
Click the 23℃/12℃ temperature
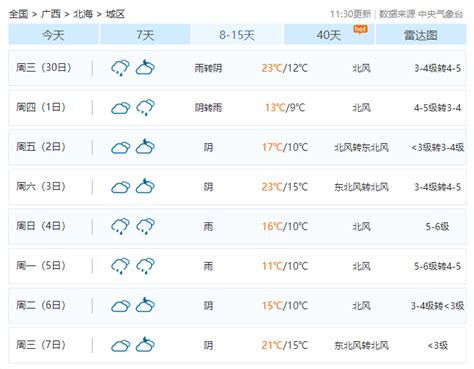click(285, 68)
